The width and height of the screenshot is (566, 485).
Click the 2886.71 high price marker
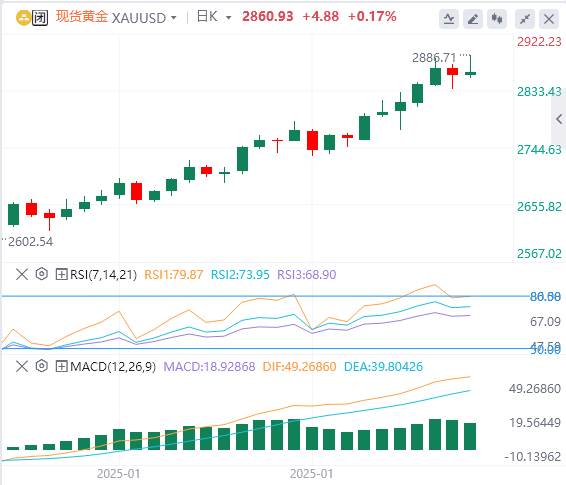click(434, 58)
